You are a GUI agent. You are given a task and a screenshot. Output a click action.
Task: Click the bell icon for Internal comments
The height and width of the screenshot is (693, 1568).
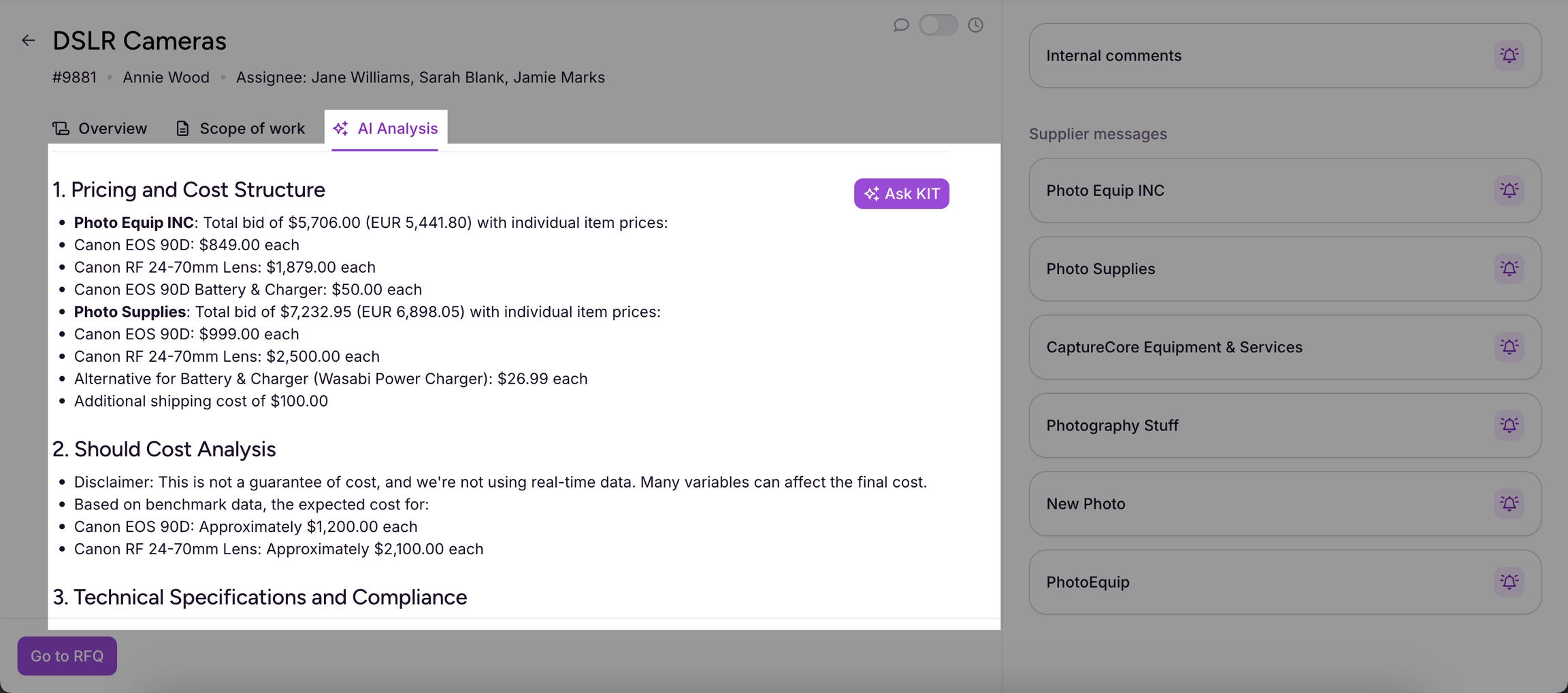pyautogui.click(x=1509, y=55)
